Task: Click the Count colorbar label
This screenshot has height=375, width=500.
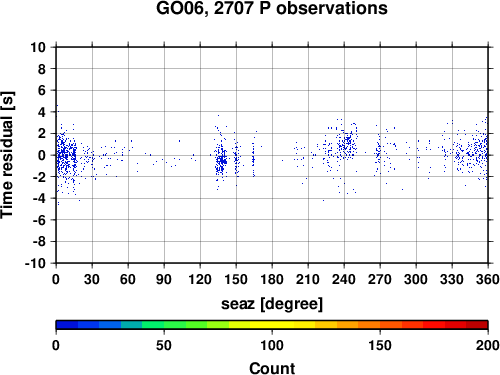Action: [272, 369]
